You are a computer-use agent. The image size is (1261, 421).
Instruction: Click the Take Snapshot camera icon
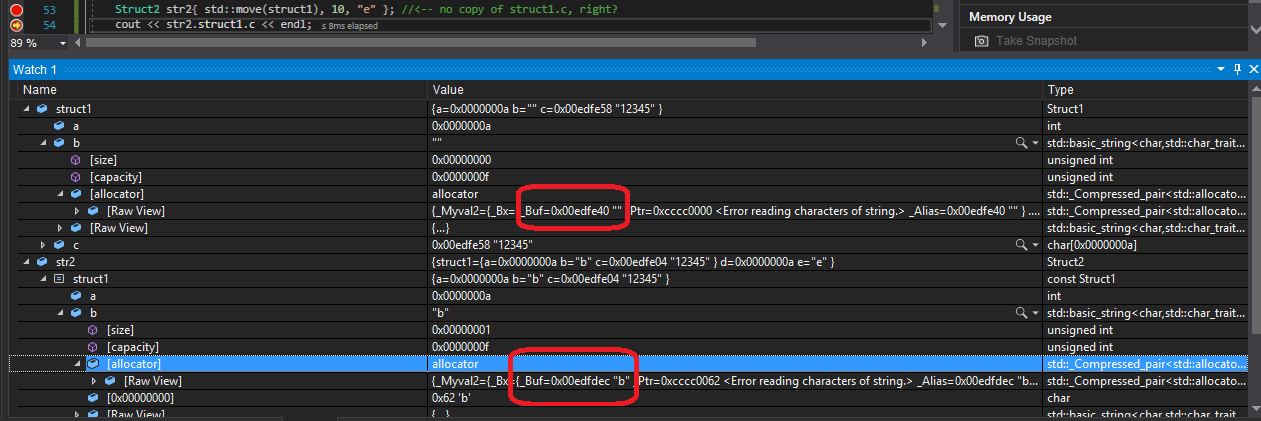(x=982, y=42)
